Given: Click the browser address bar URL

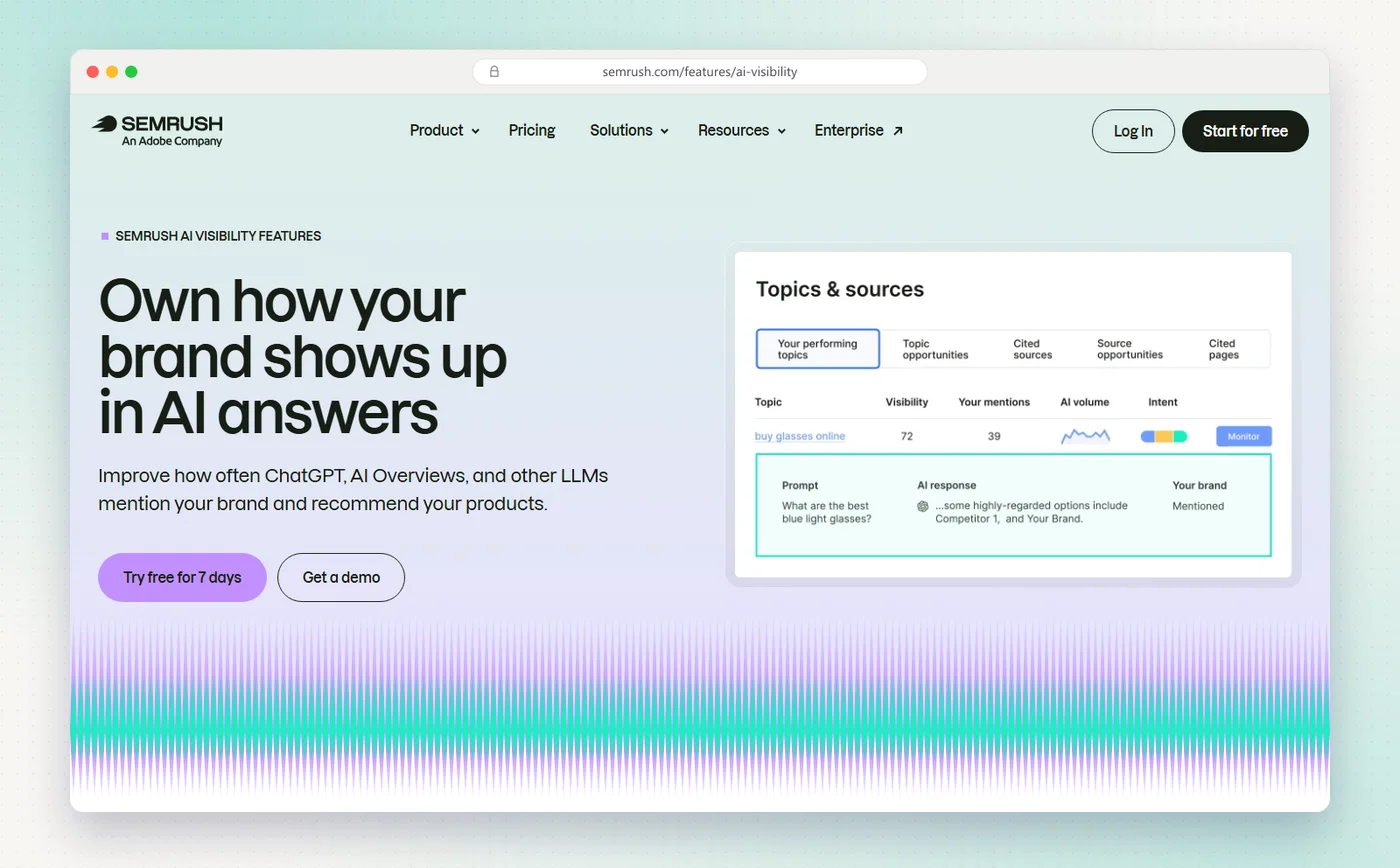Looking at the screenshot, I should coord(700,72).
